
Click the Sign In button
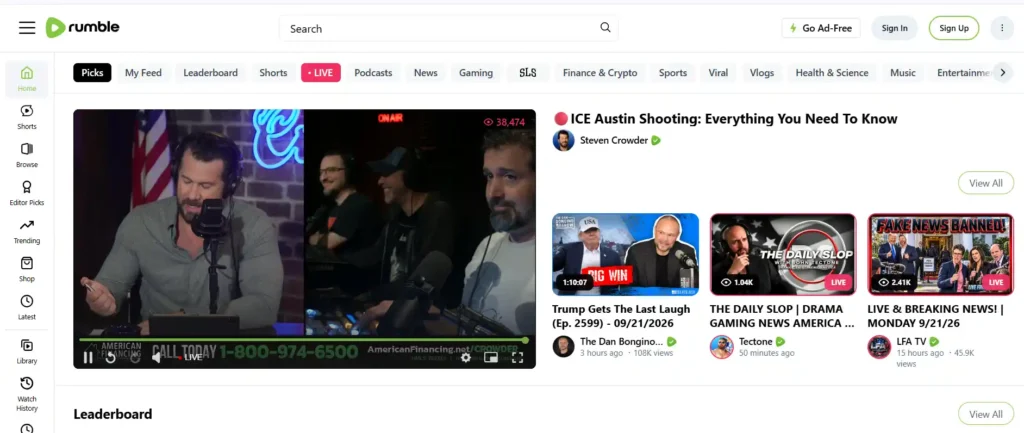[x=894, y=28]
